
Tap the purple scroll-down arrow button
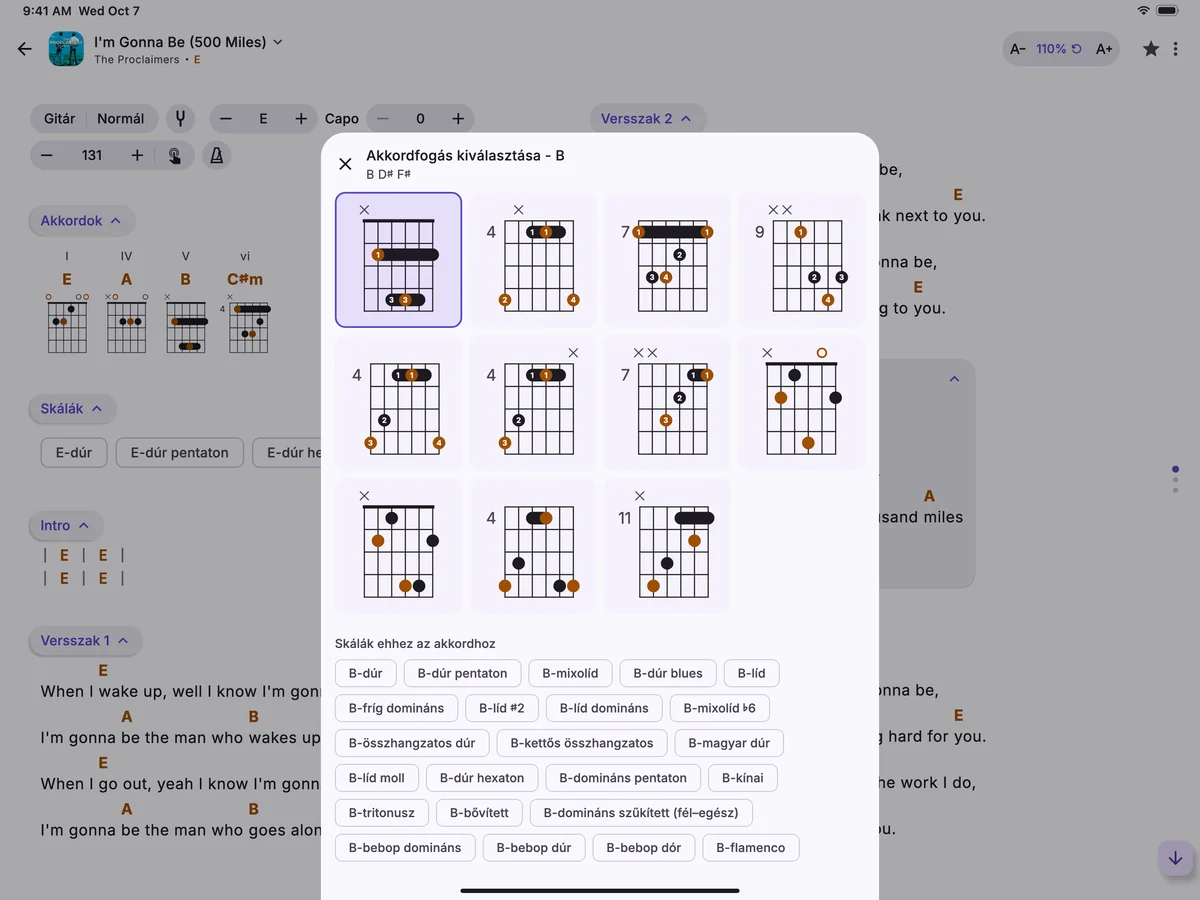(x=1175, y=858)
